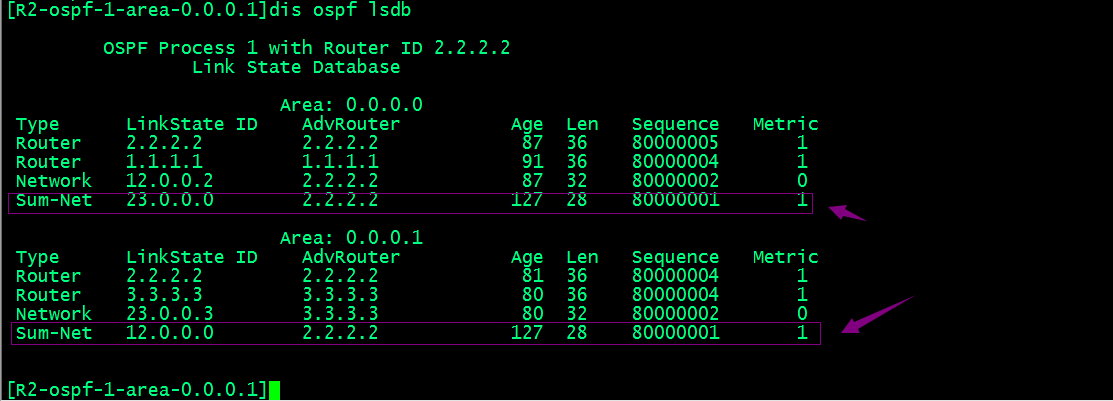
Task: Click LinkState ID 12.0.0.2
Action: pos(170,180)
